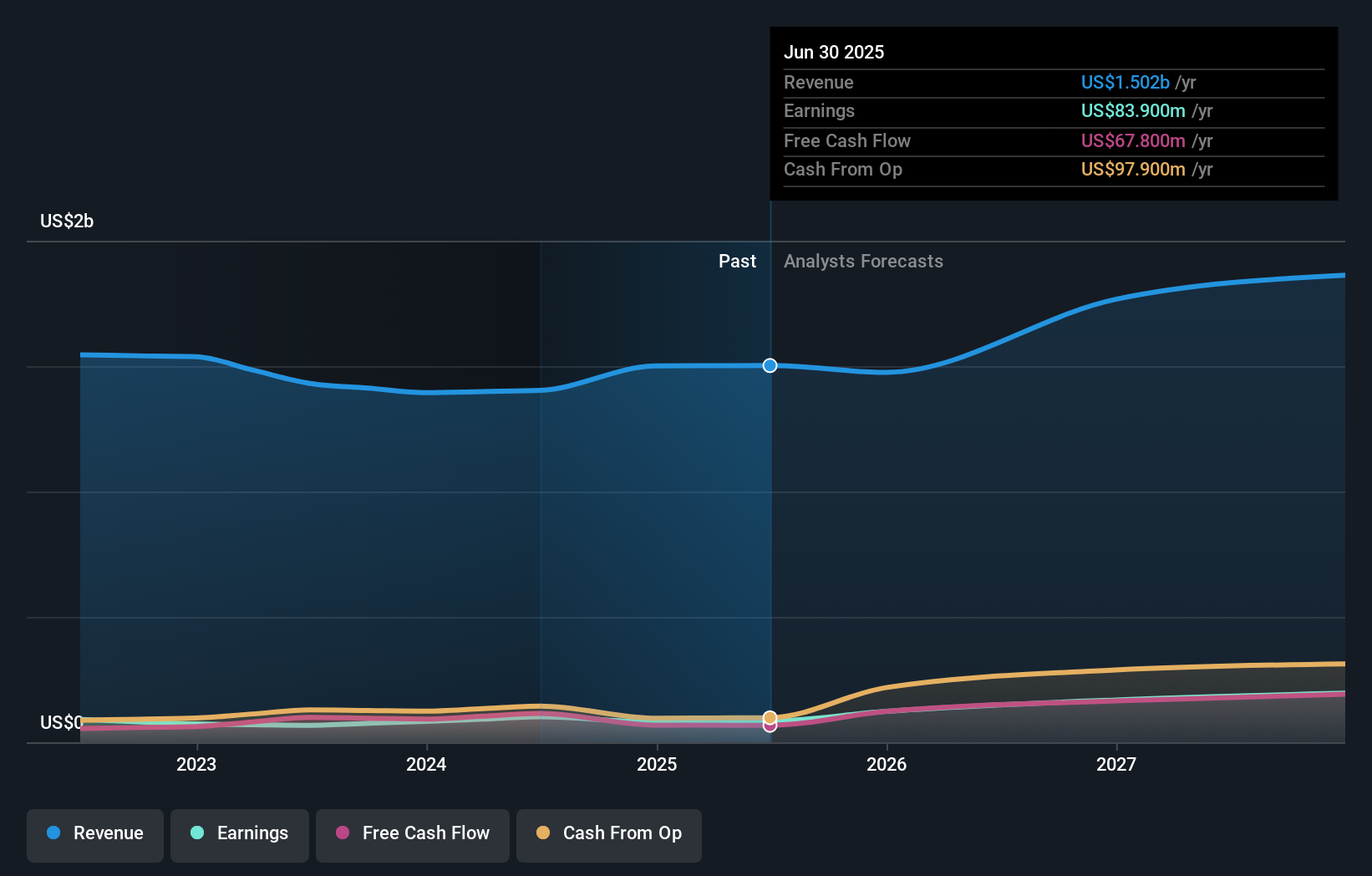Select the white Revenue data point marker

click(770, 365)
